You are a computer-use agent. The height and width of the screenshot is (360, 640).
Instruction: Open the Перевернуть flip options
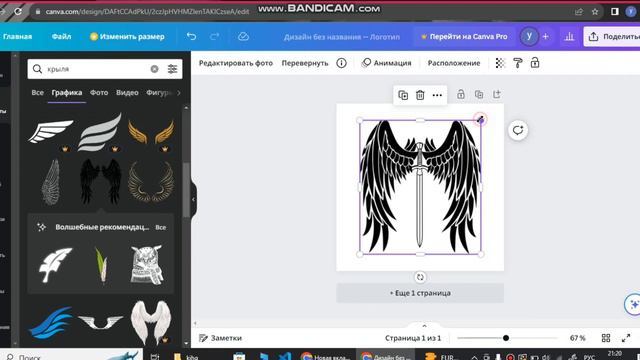[x=305, y=63]
